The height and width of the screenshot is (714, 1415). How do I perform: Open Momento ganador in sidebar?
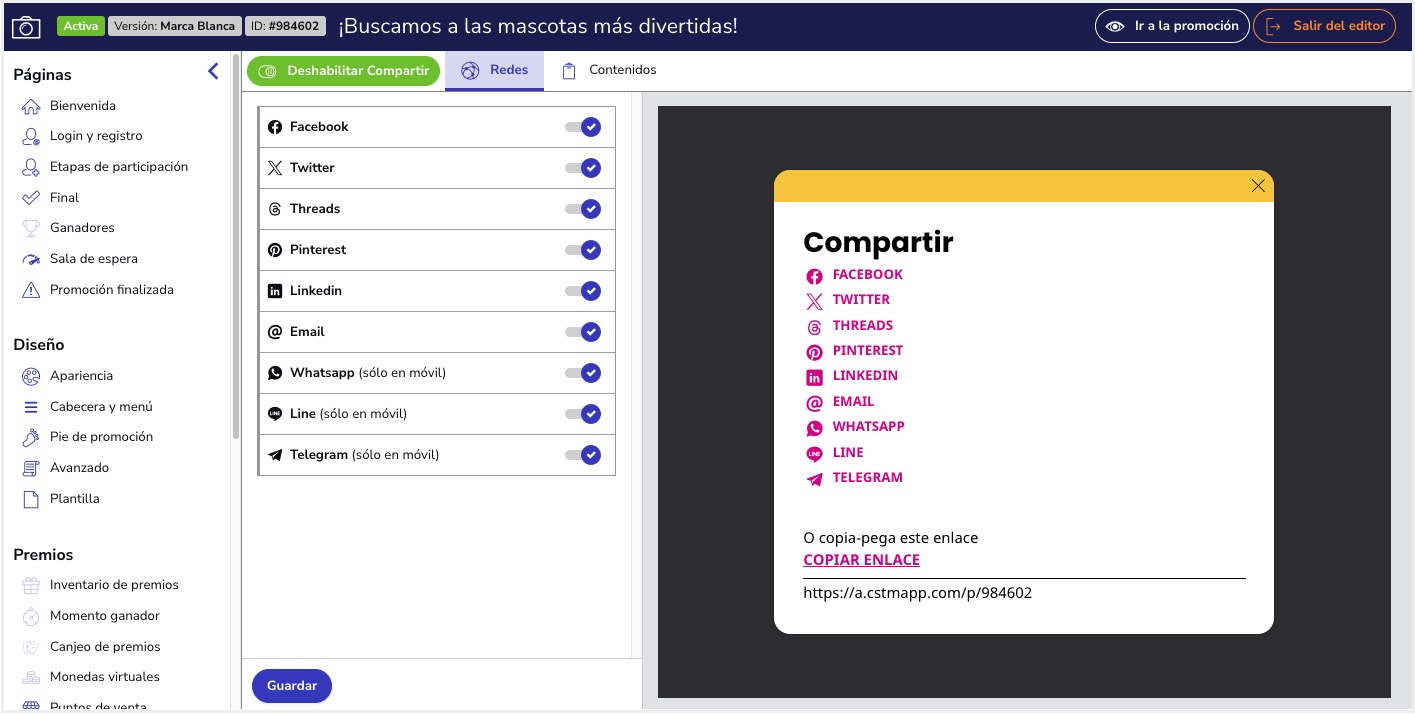click(105, 616)
